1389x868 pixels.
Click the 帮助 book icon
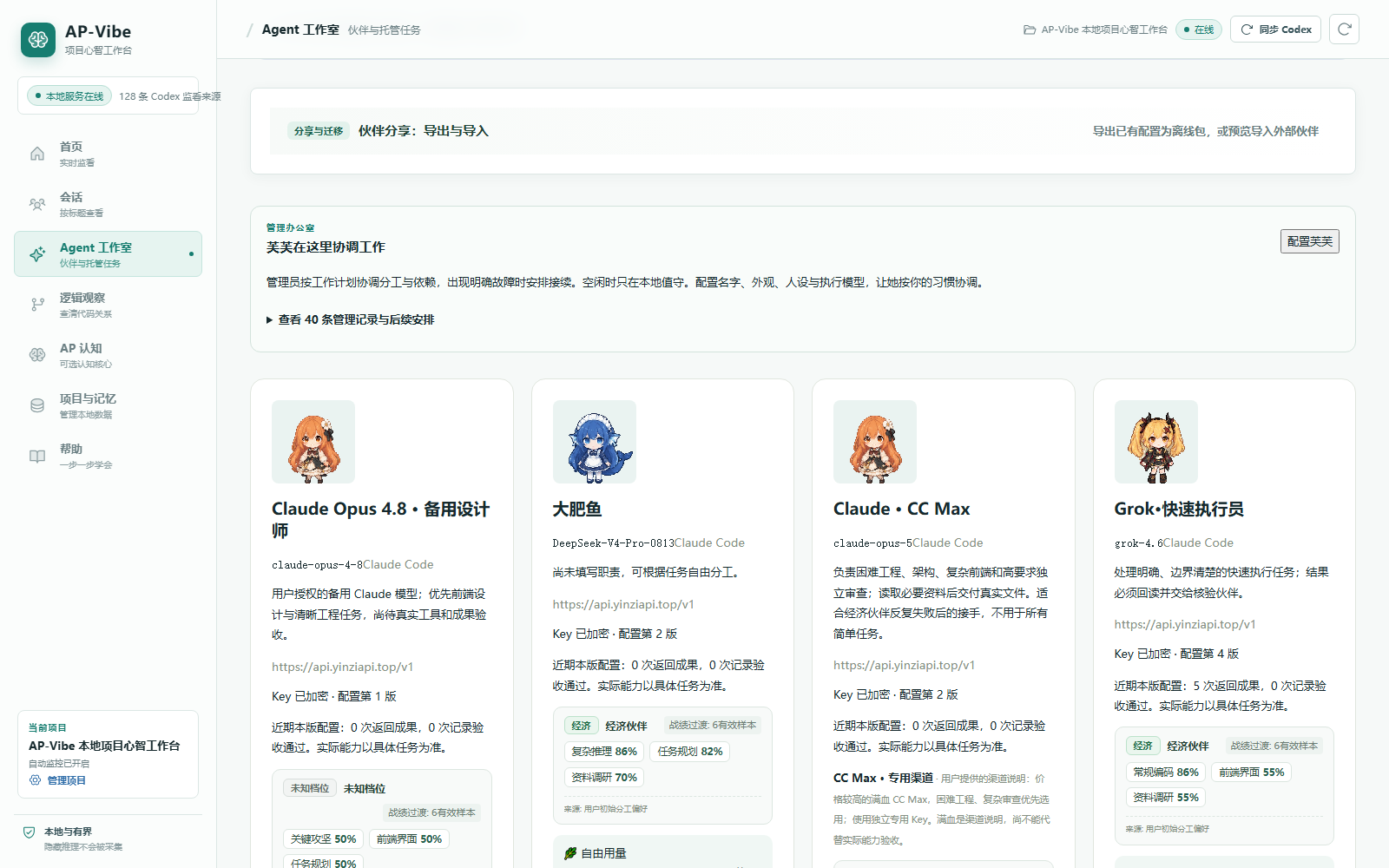coord(37,456)
